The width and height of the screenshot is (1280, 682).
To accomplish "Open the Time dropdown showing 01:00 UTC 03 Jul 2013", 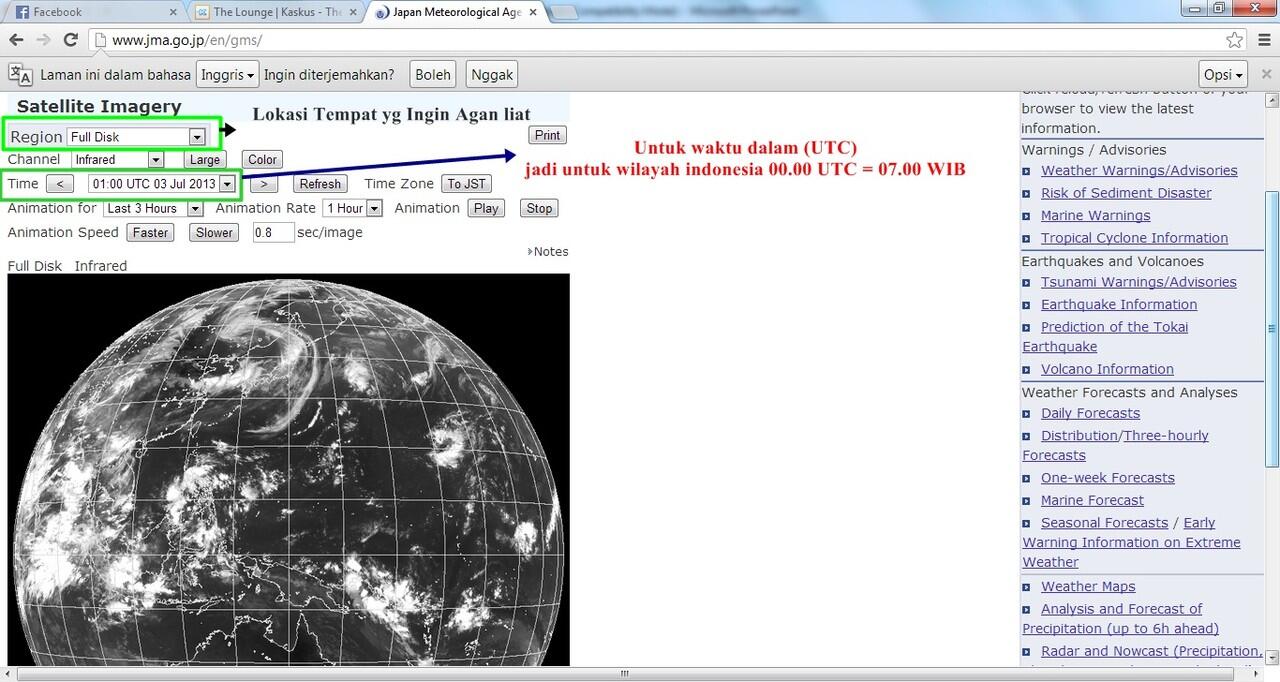I will point(162,184).
